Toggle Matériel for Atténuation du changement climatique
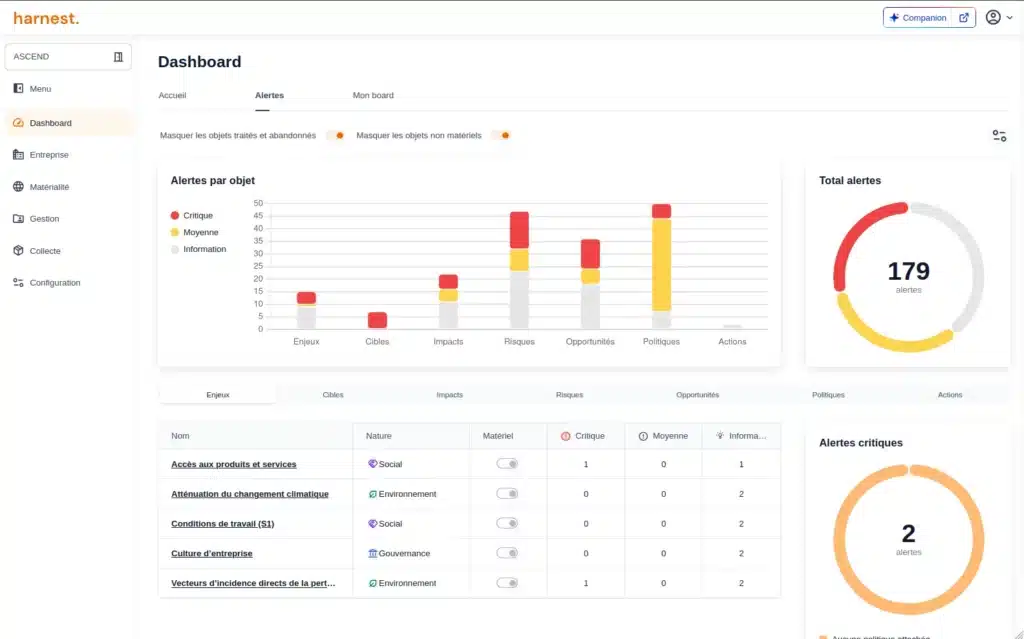 507,494
